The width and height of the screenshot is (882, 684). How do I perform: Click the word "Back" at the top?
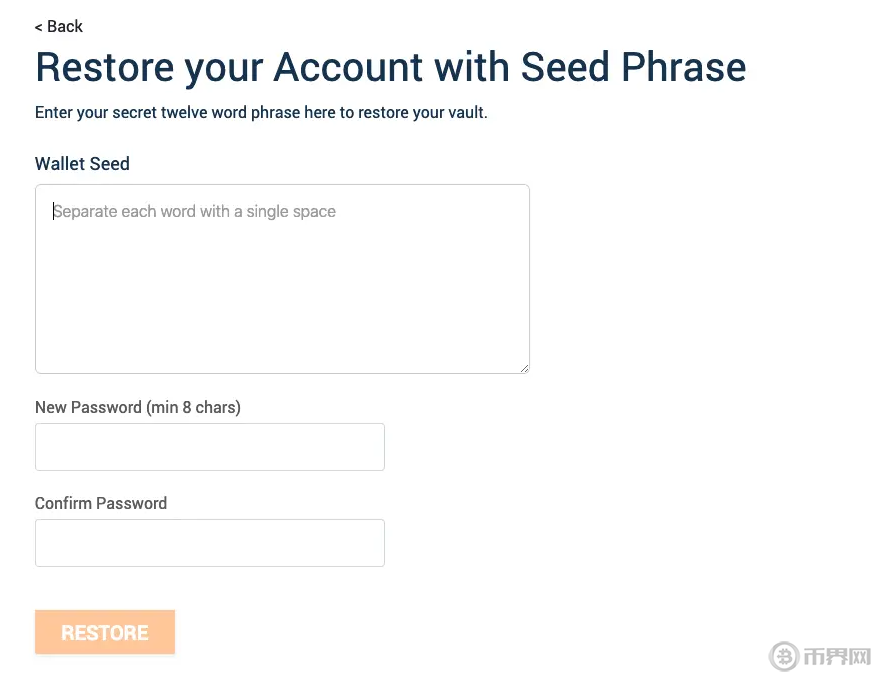[x=65, y=27]
